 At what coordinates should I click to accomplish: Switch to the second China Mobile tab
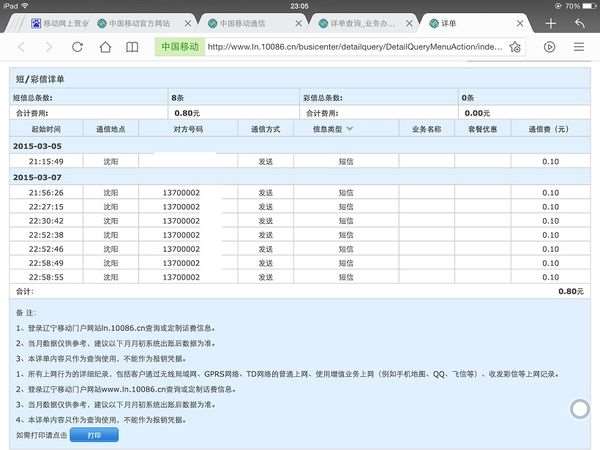(x=140, y=23)
